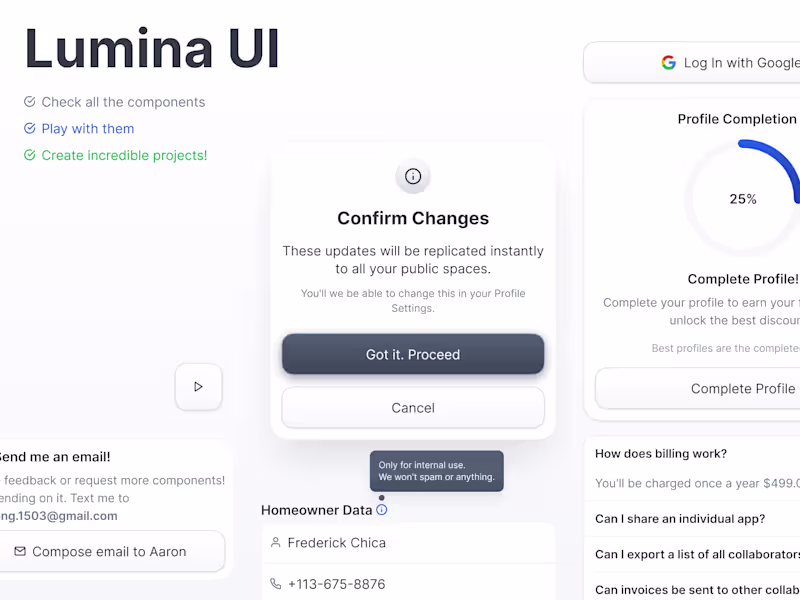Click the info icon above Confirm Changes
Viewport: 800px width, 600px height.
(413, 177)
